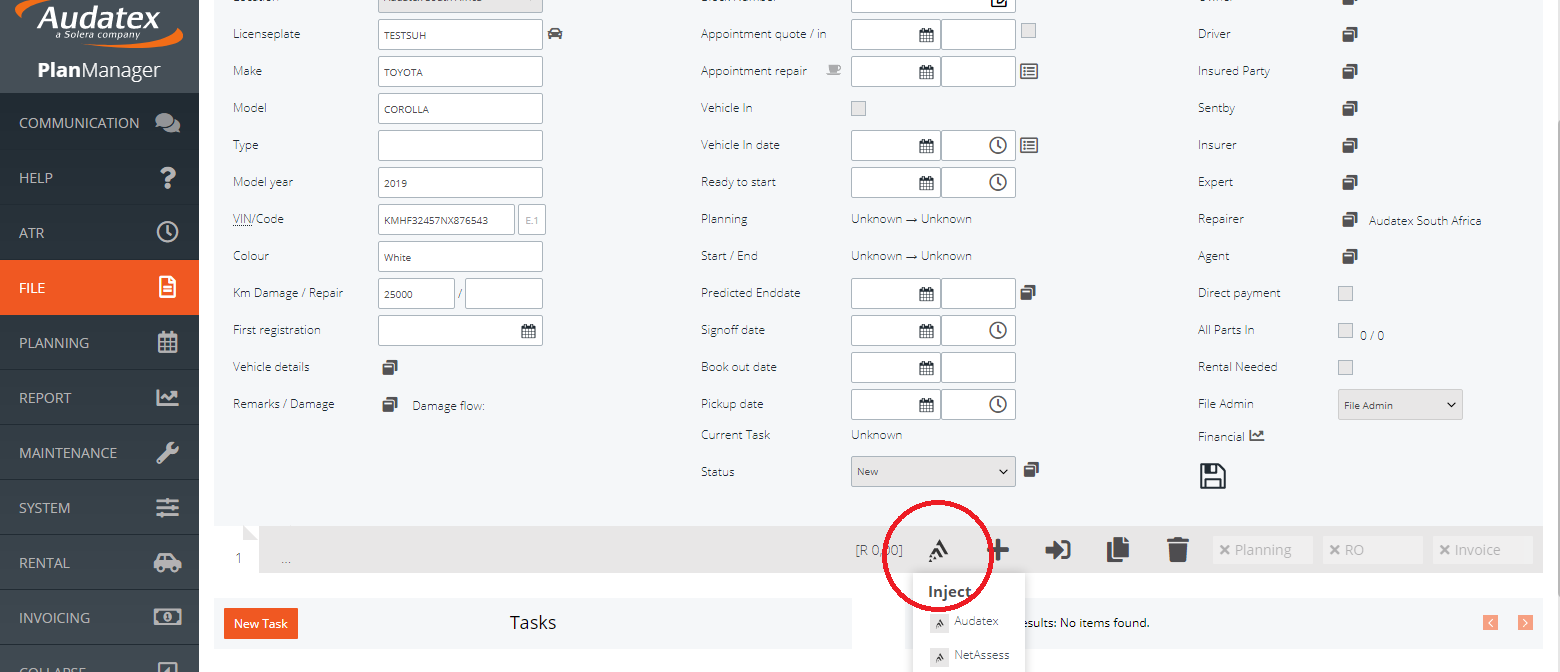The image size is (1560, 672).
Task: Click the Financial chart icon
Action: (x=1257, y=436)
